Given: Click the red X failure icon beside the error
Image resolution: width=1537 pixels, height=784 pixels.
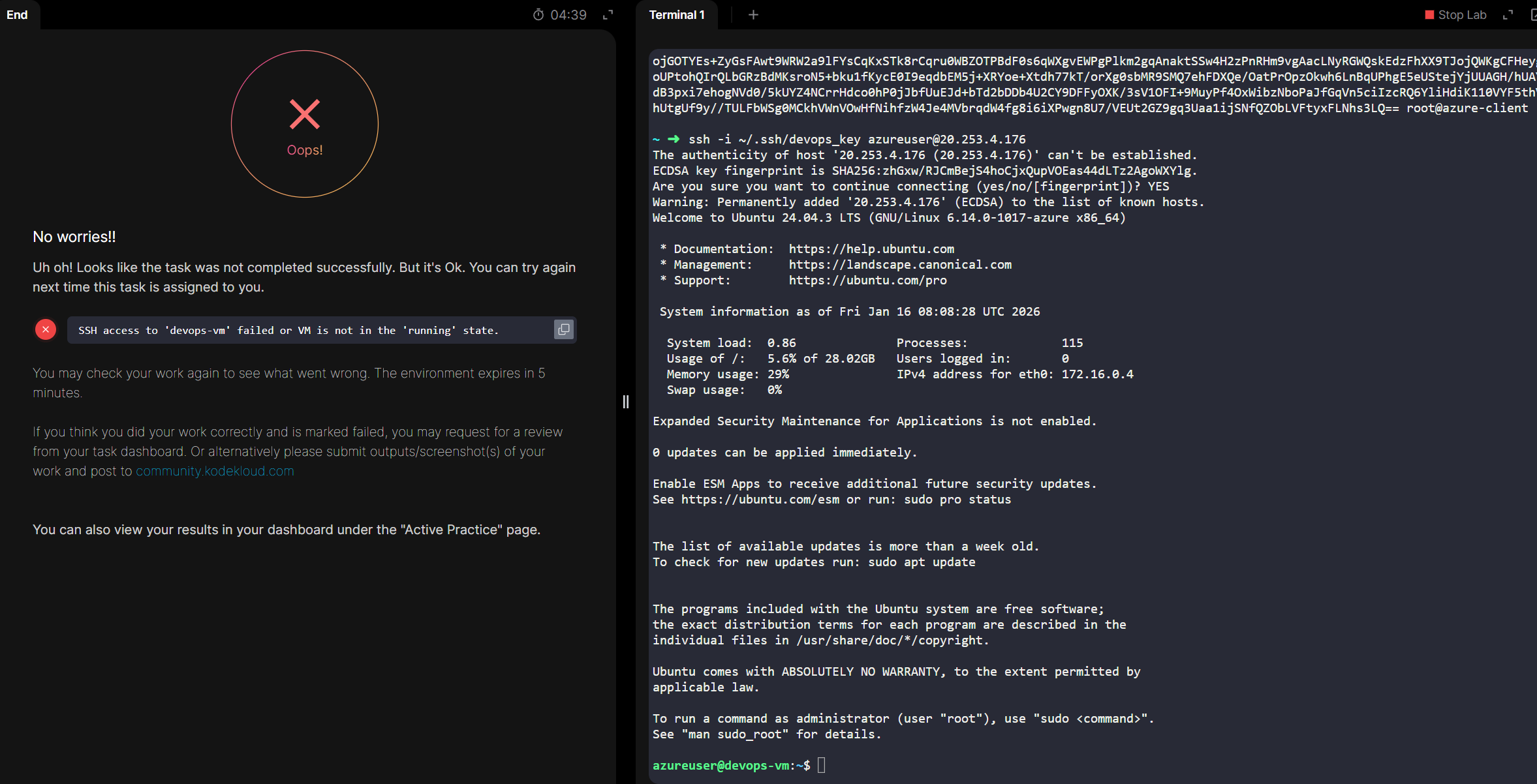Looking at the screenshot, I should pyautogui.click(x=46, y=330).
